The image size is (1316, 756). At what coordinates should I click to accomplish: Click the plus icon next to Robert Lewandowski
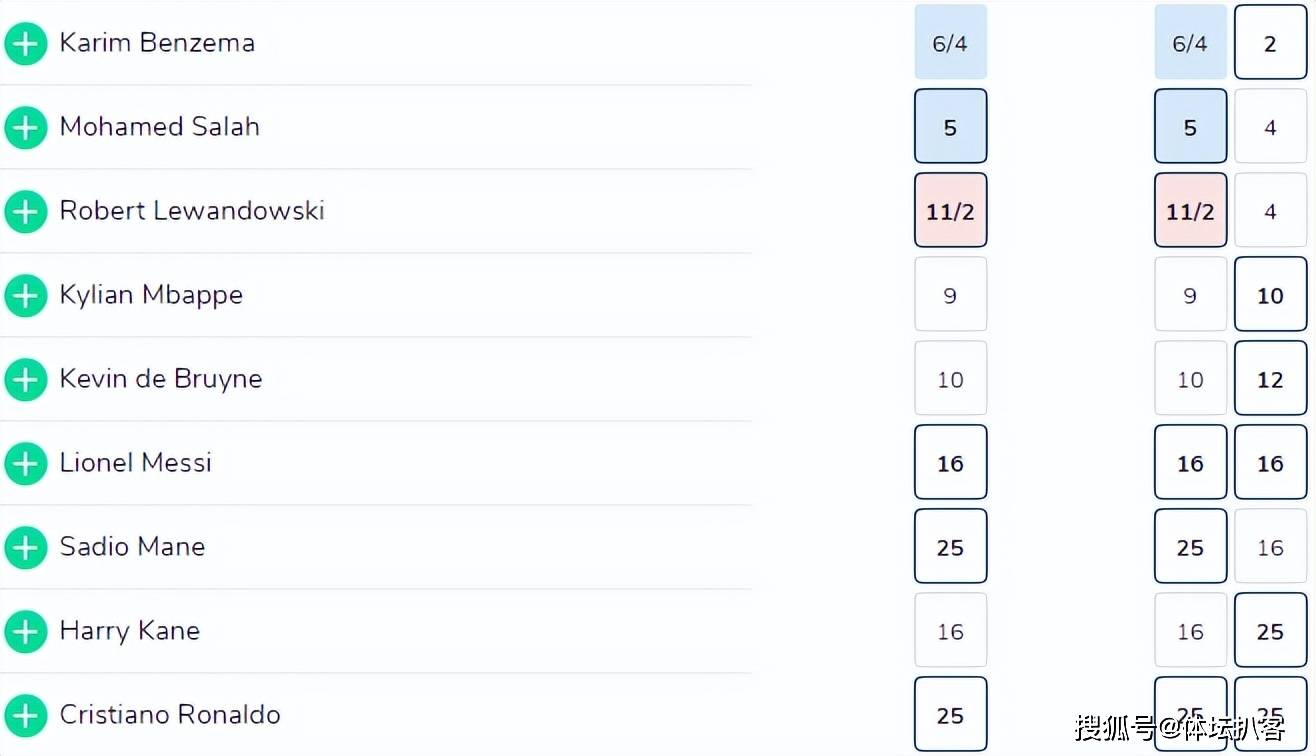26,211
